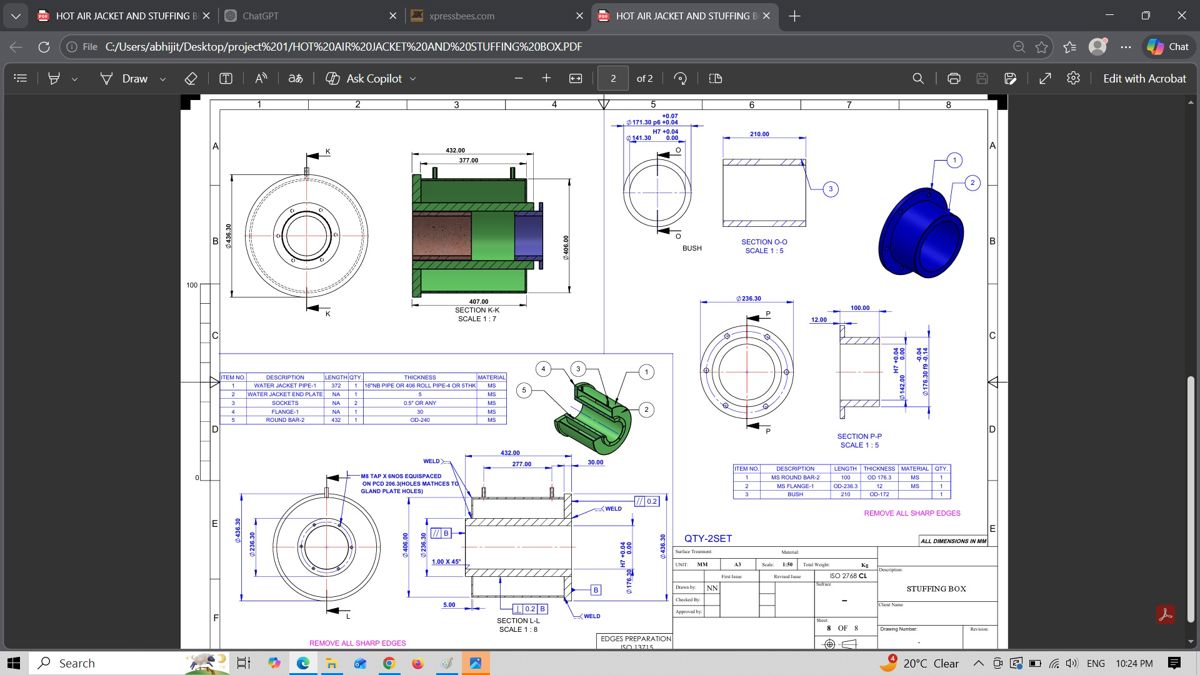Open the table of contents pane
Image resolution: width=1200 pixels, height=675 pixels.
pos(20,78)
